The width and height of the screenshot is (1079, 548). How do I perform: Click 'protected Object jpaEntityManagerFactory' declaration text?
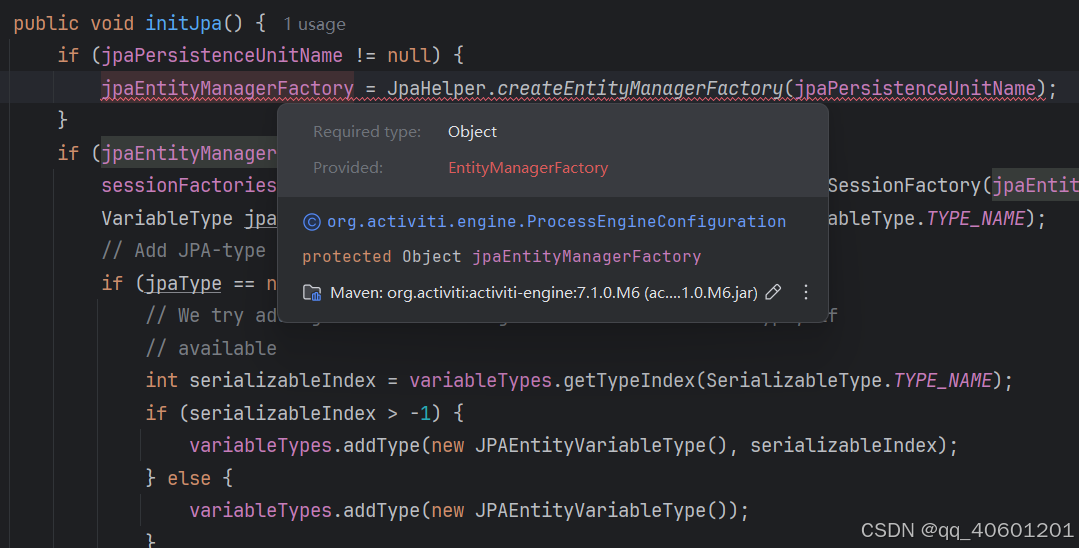(502, 257)
